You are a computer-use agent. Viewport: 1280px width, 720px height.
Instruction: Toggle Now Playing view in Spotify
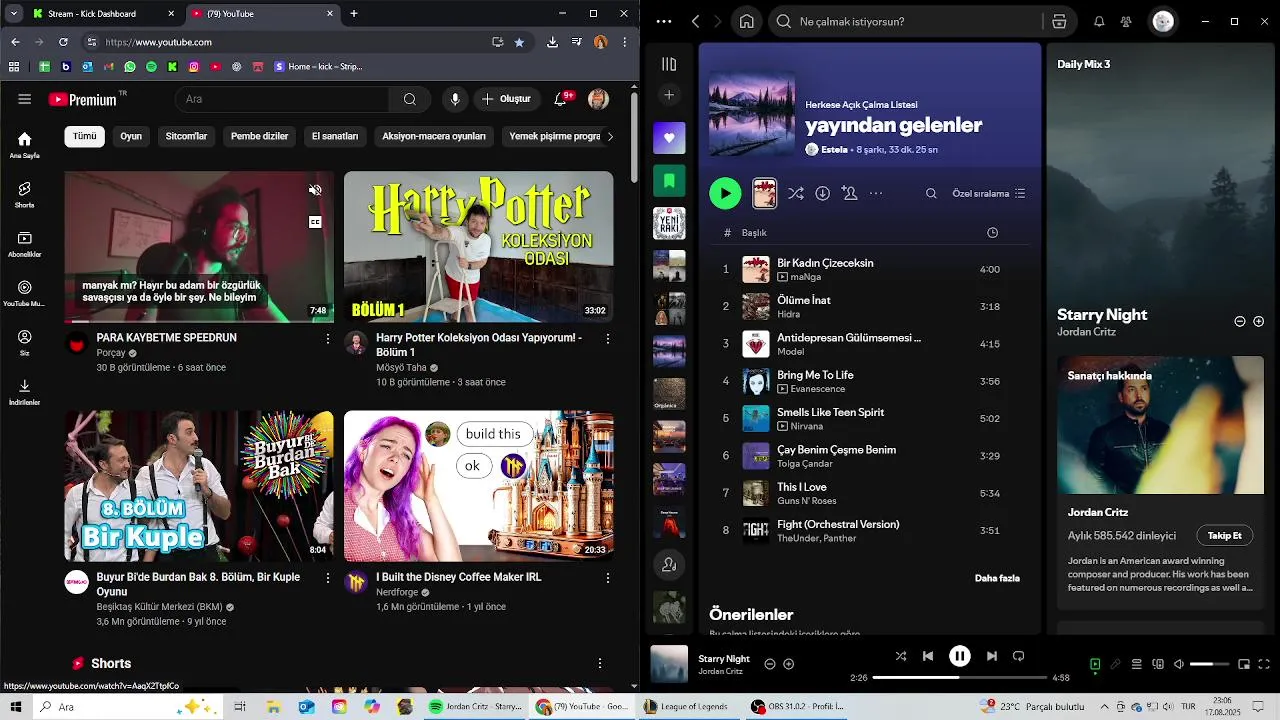[1095, 664]
